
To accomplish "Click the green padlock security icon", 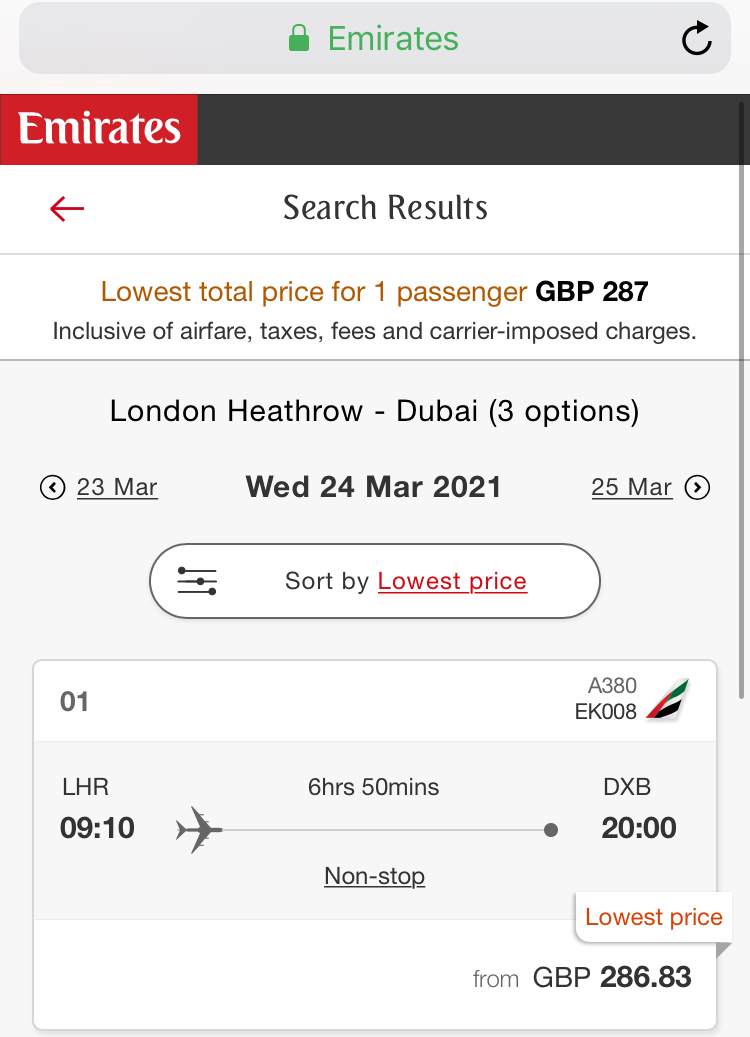I will pos(299,38).
